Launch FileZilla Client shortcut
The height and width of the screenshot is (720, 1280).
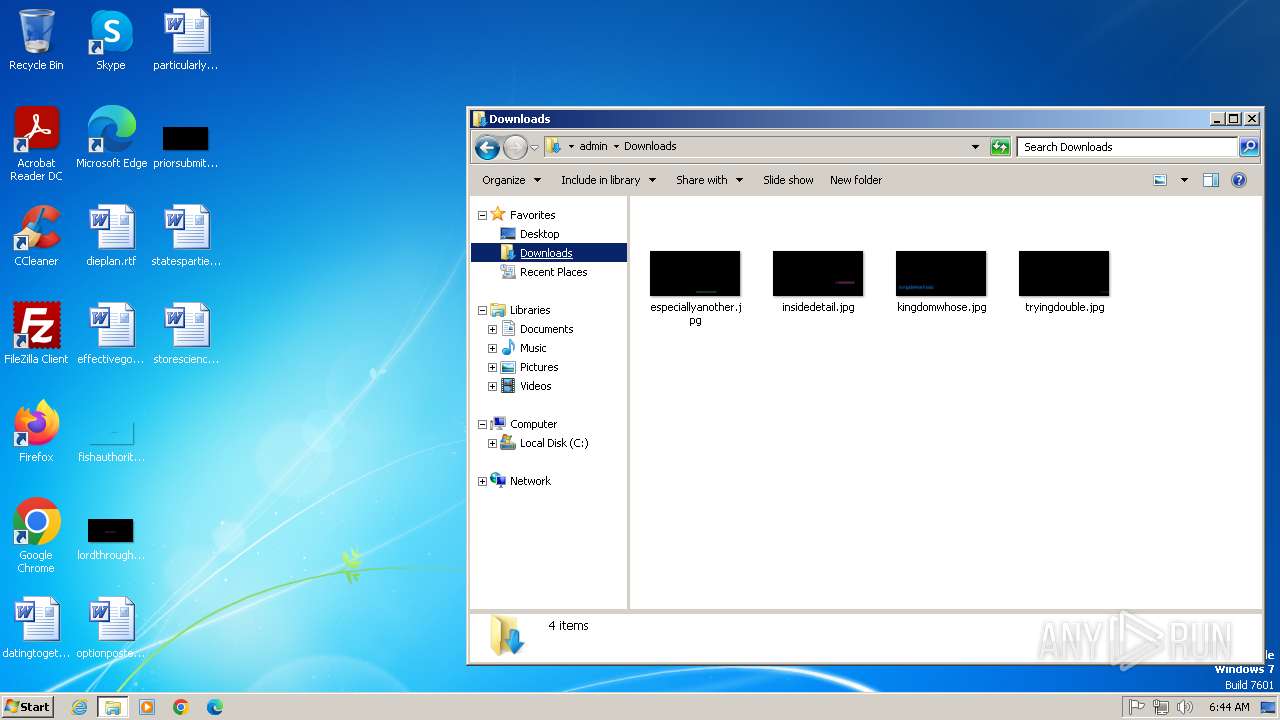[36, 334]
